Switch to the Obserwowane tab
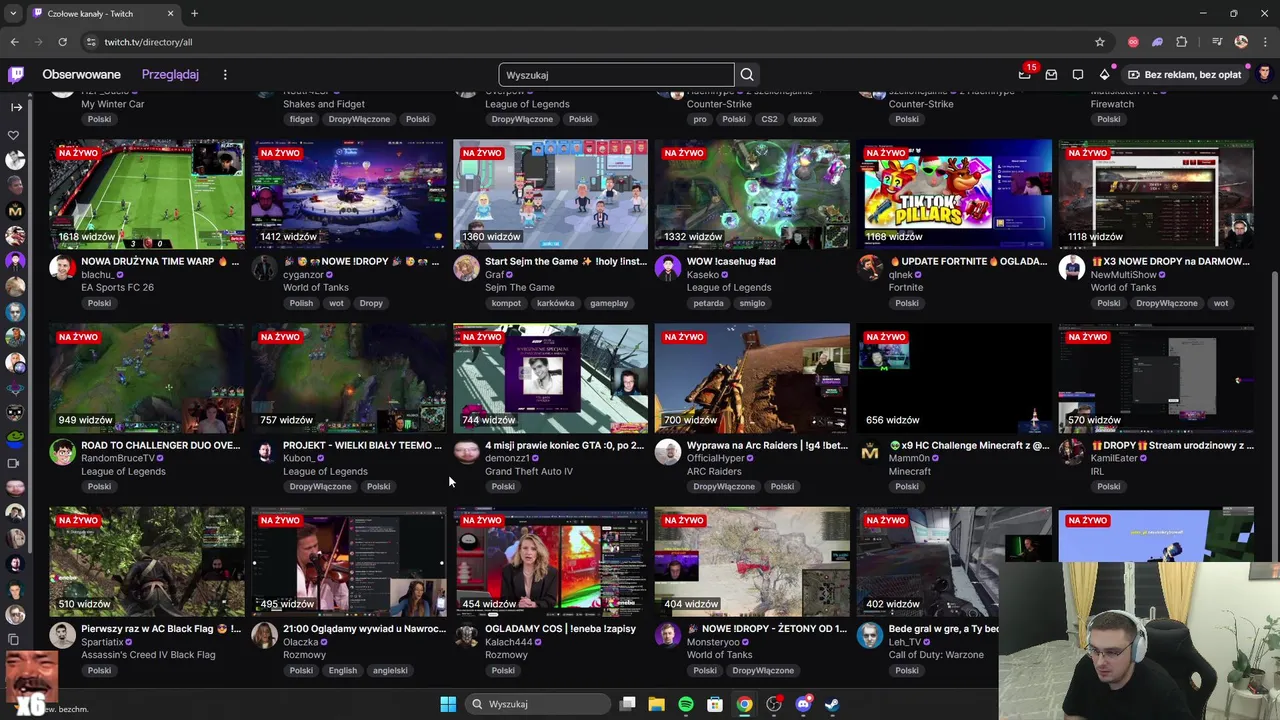This screenshot has height=720, width=1280. [x=81, y=75]
